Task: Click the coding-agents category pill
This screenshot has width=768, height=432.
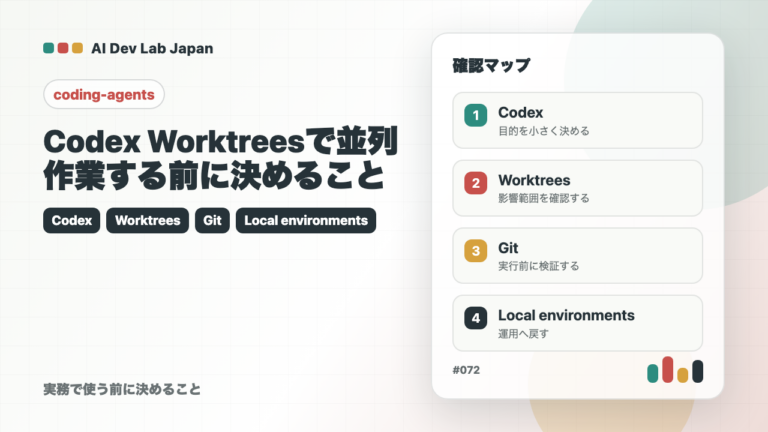Action: tap(104, 94)
